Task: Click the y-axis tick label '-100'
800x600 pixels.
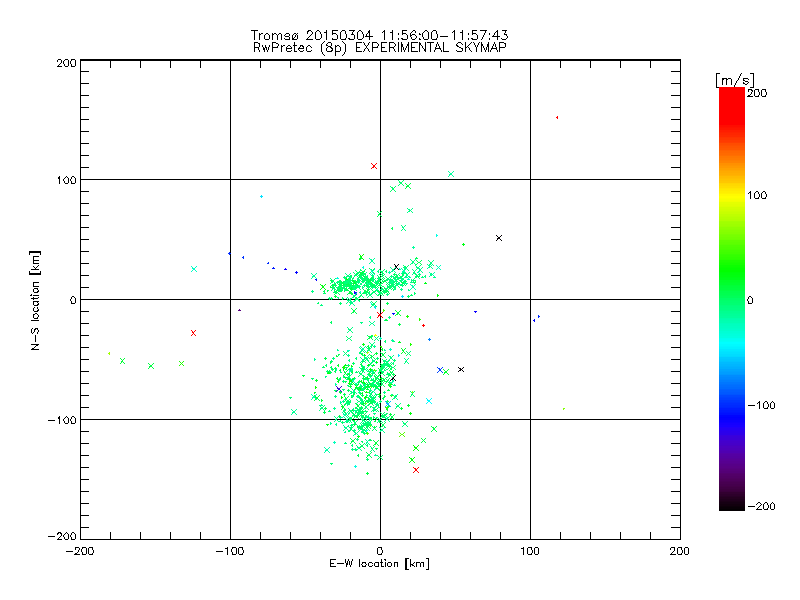Action: coord(62,420)
